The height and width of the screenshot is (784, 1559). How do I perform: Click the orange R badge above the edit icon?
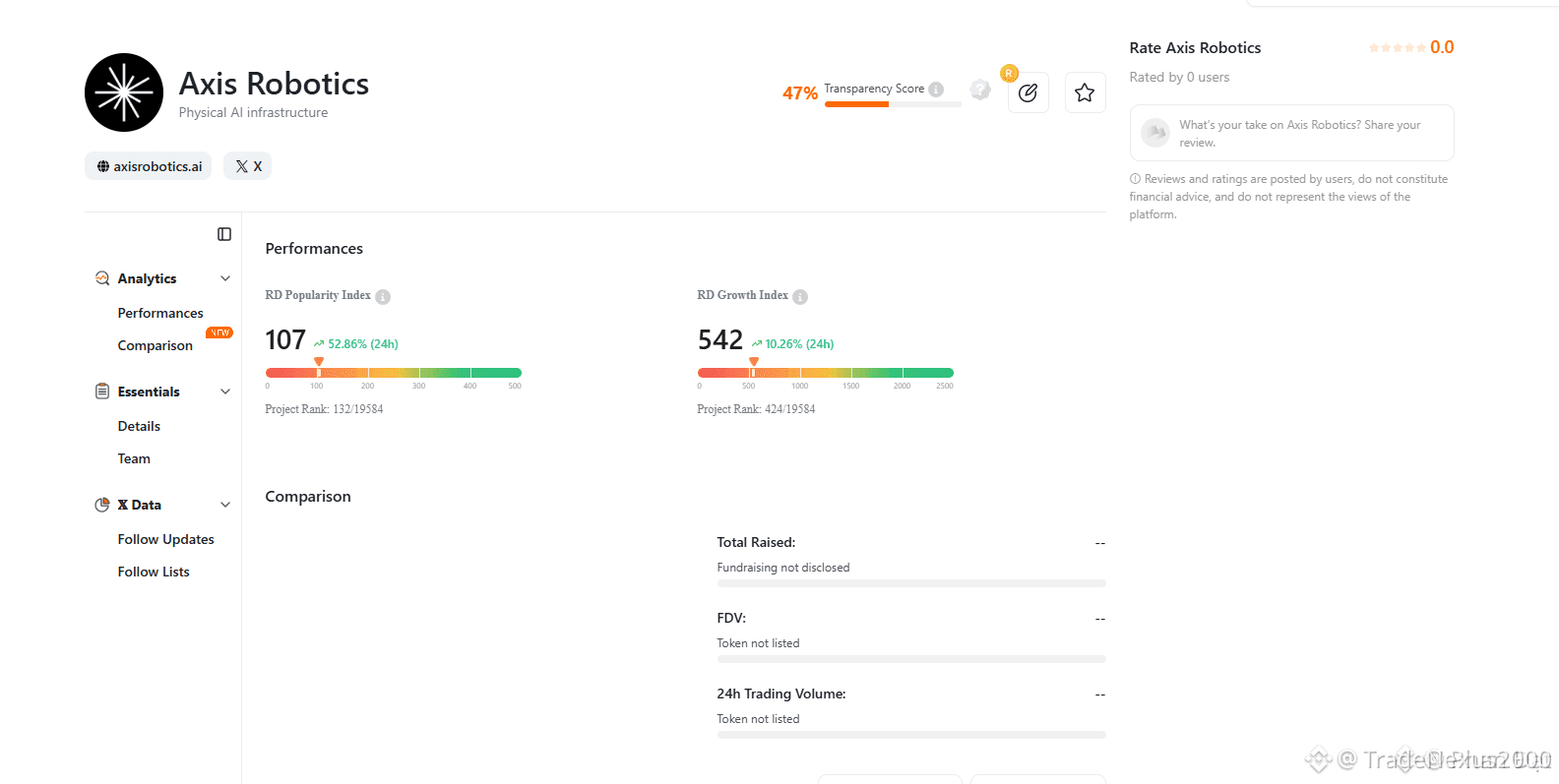pos(1009,73)
